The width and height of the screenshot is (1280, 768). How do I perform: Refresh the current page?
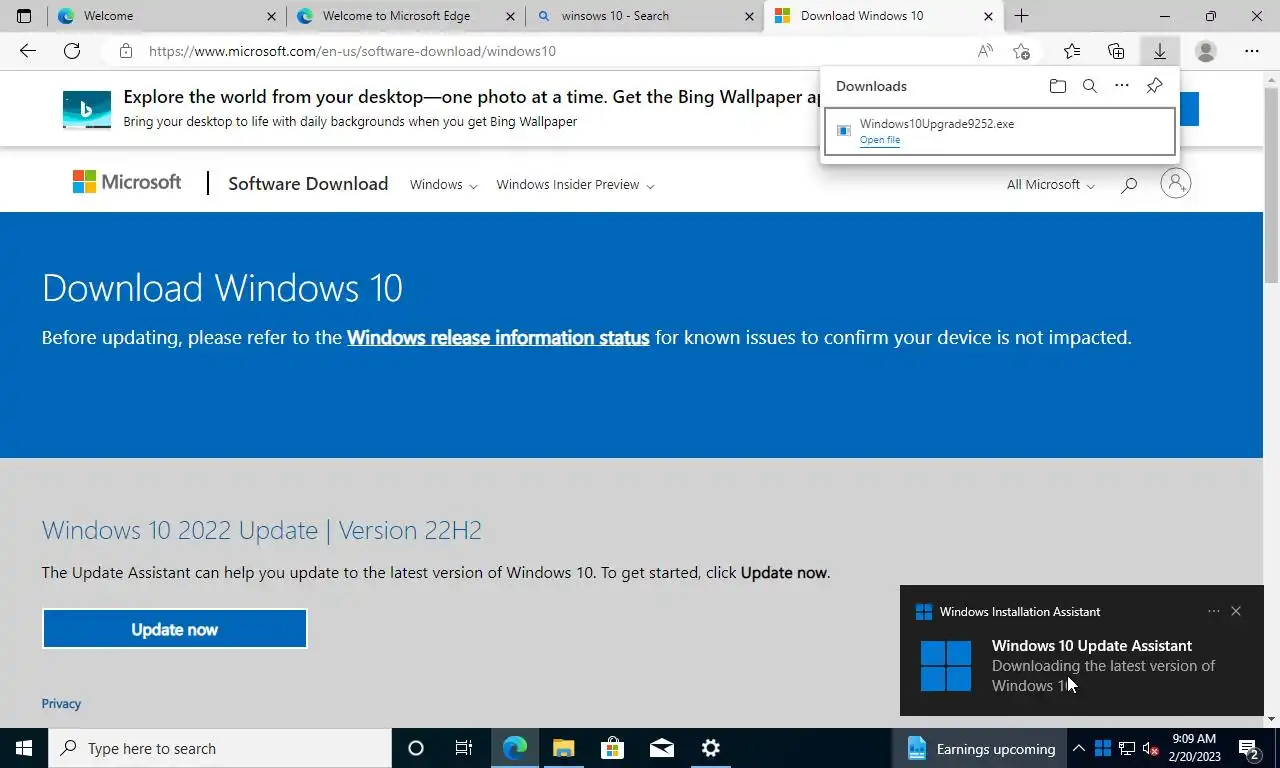72,51
